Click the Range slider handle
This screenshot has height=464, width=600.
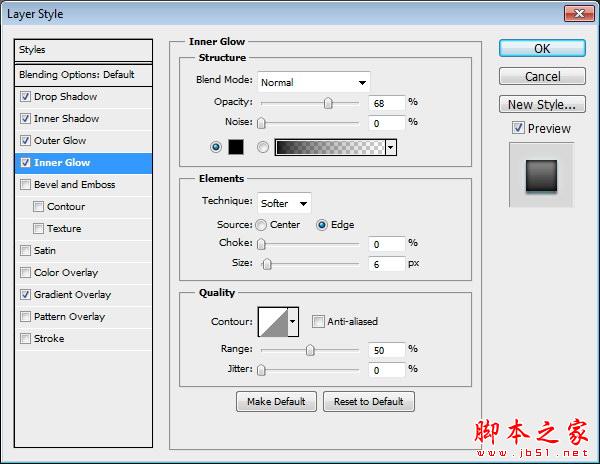[310, 350]
